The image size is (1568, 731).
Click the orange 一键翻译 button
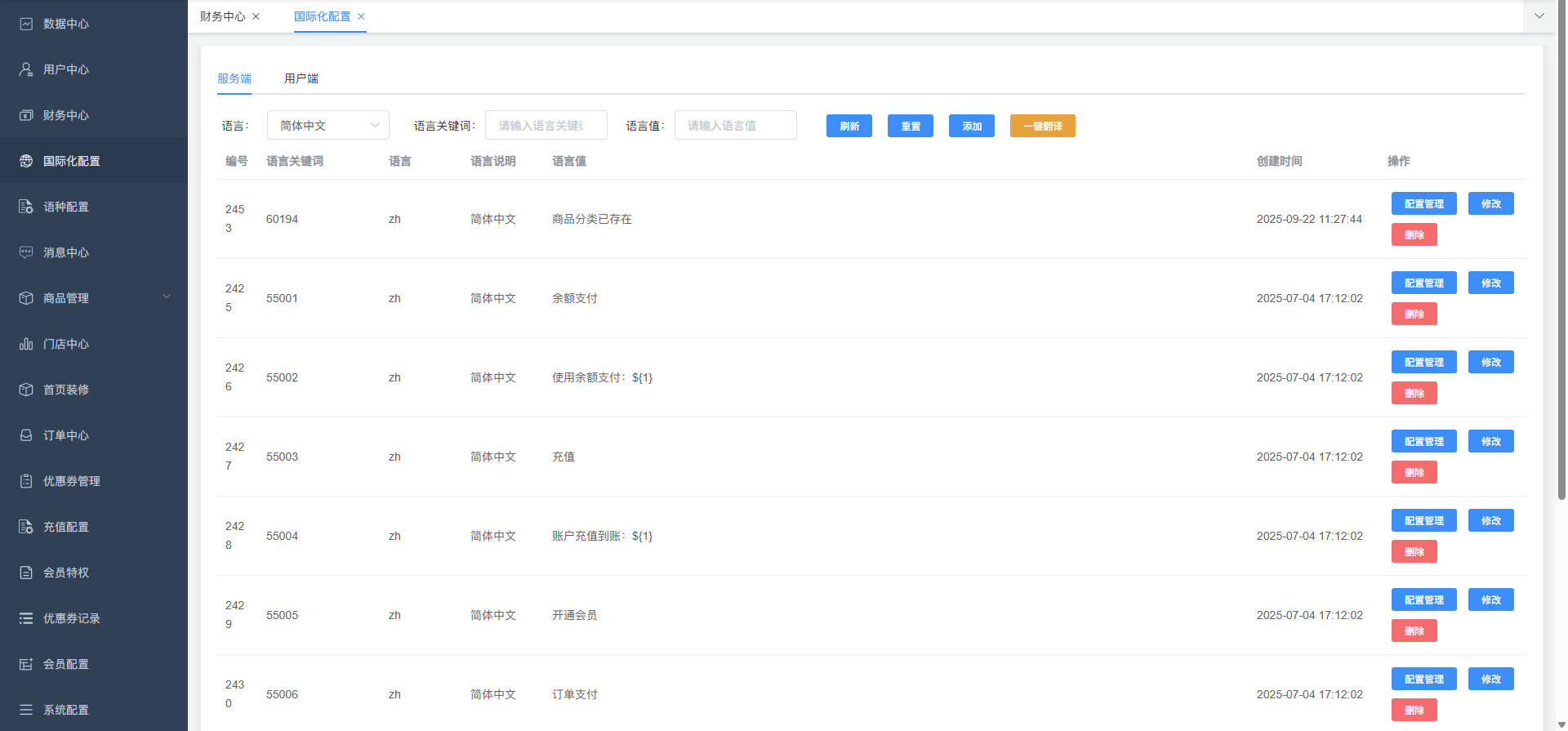1042,126
